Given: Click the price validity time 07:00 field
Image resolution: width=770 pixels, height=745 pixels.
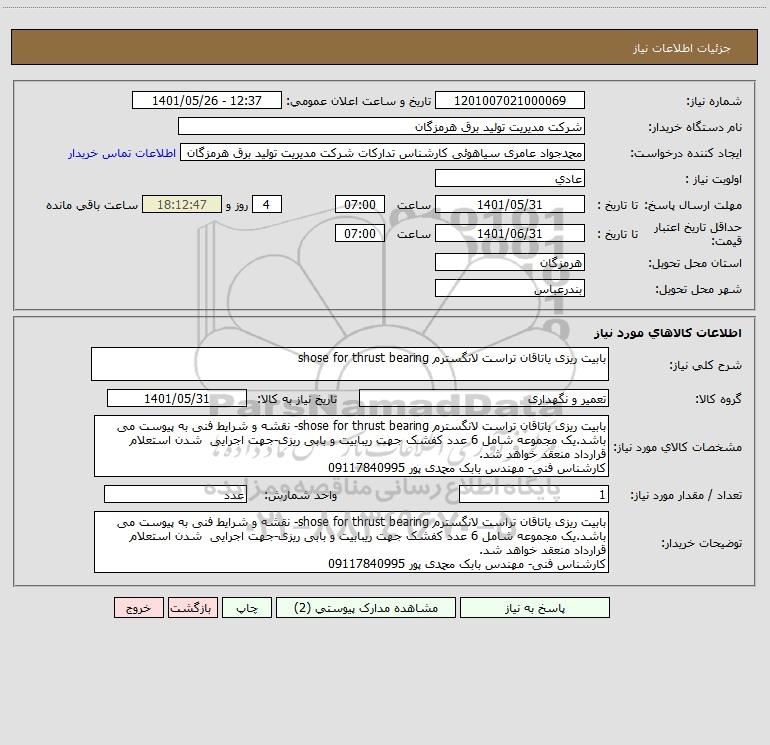Looking at the screenshot, I should [x=359, y=233].
